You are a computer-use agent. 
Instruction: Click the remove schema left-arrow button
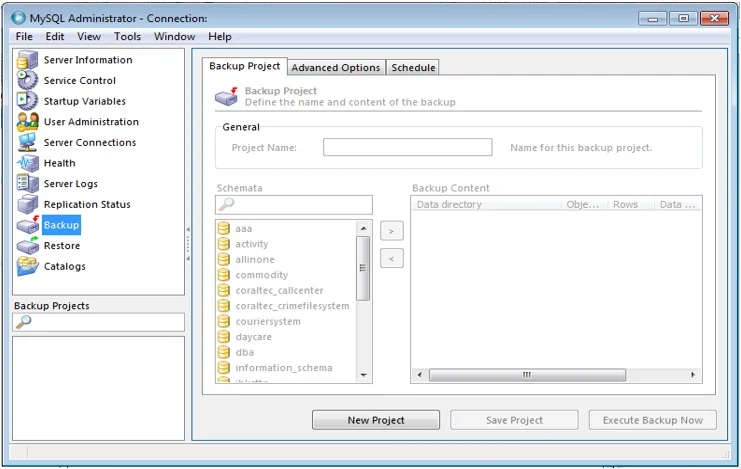(391, 259)
